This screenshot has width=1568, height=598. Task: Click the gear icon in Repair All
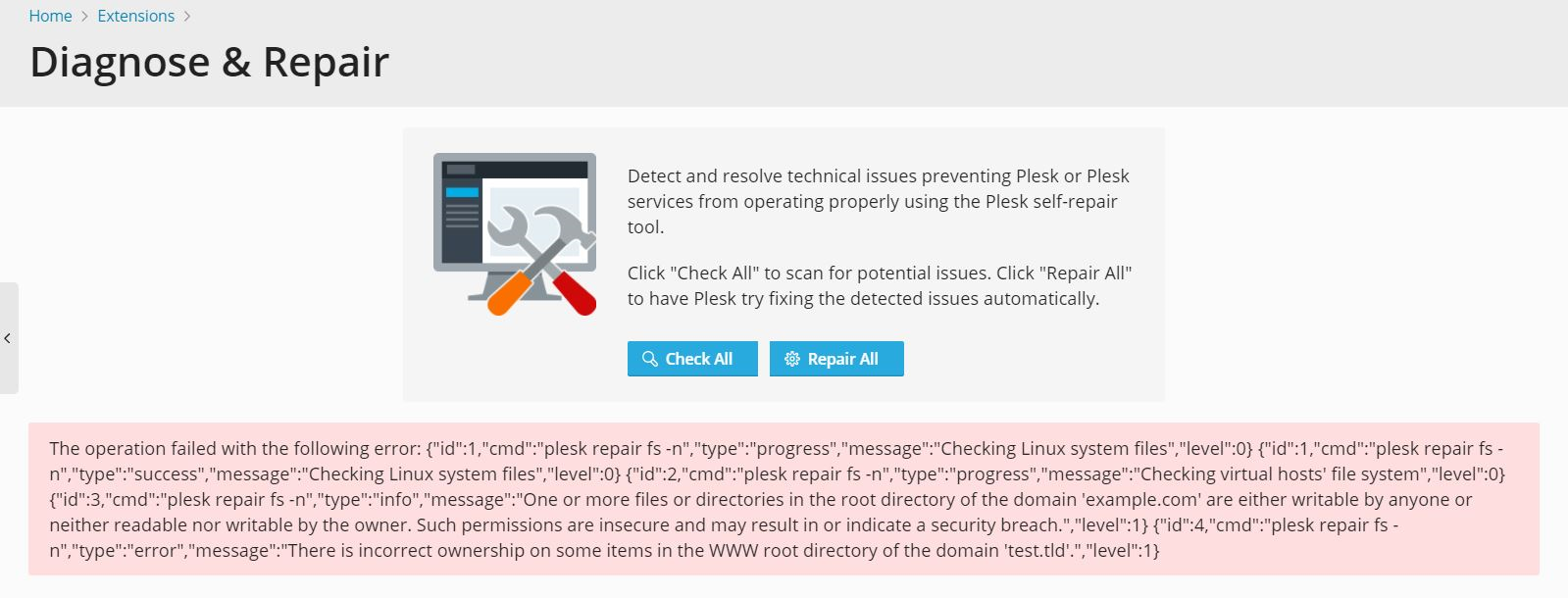click(x=792, y=359)
